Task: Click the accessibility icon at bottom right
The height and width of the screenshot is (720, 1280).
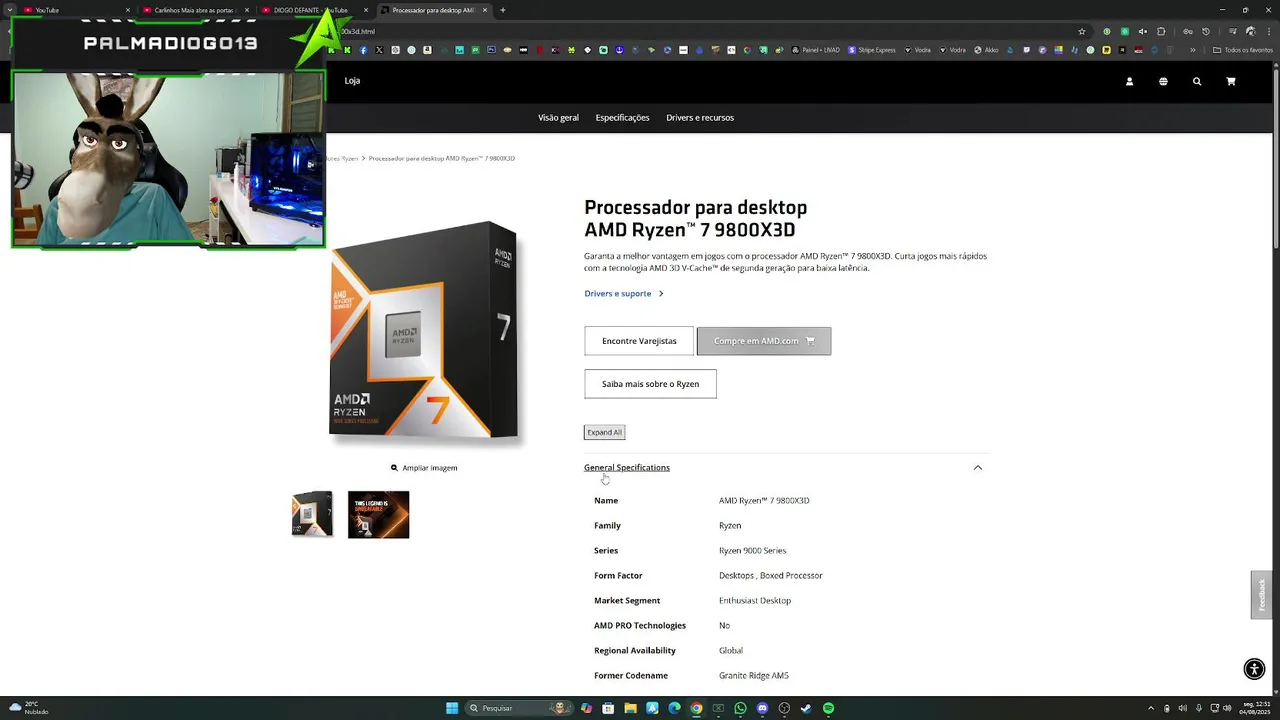Action: 1254,669
